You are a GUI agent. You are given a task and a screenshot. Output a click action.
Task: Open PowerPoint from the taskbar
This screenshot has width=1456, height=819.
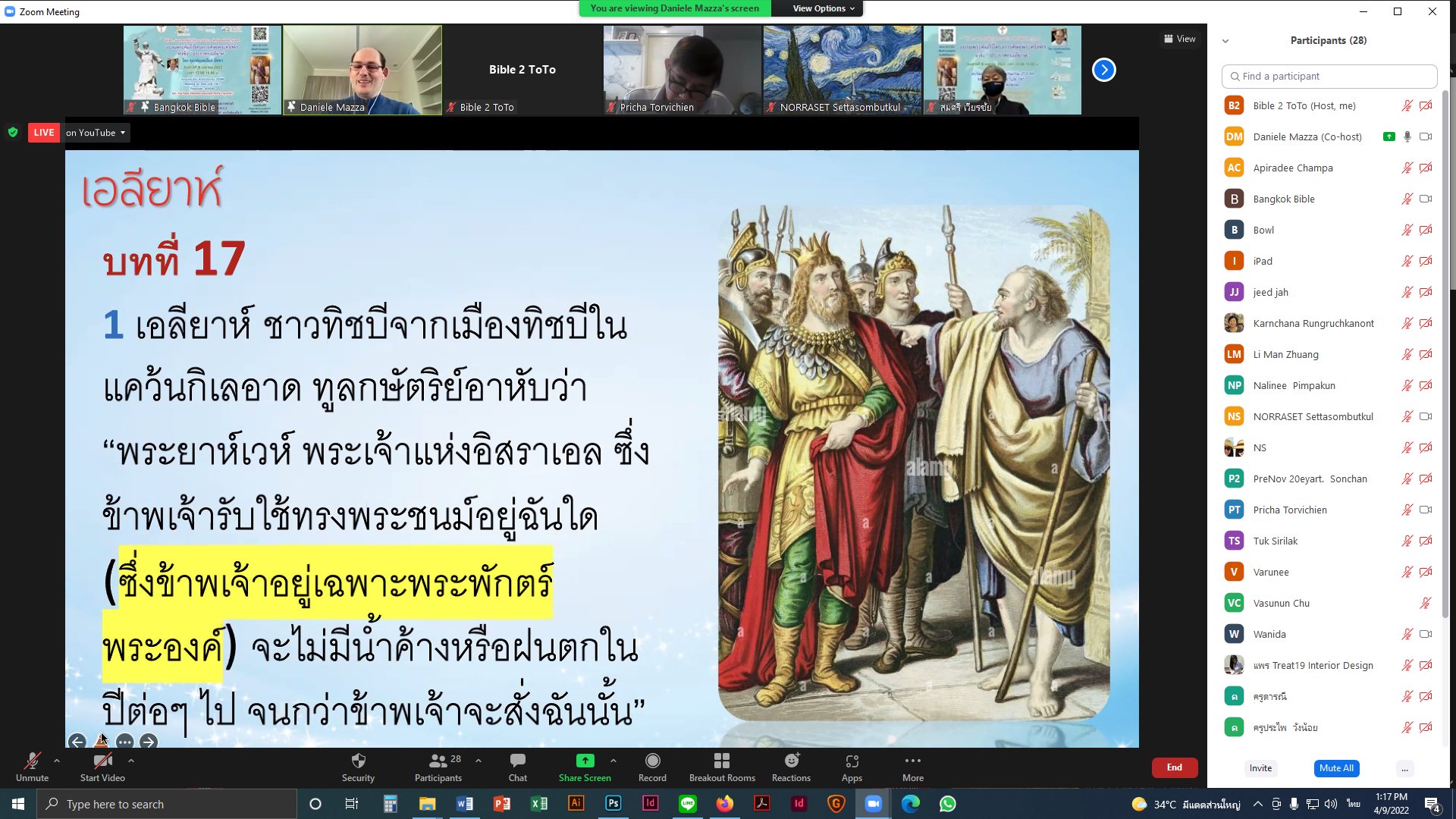501,804
